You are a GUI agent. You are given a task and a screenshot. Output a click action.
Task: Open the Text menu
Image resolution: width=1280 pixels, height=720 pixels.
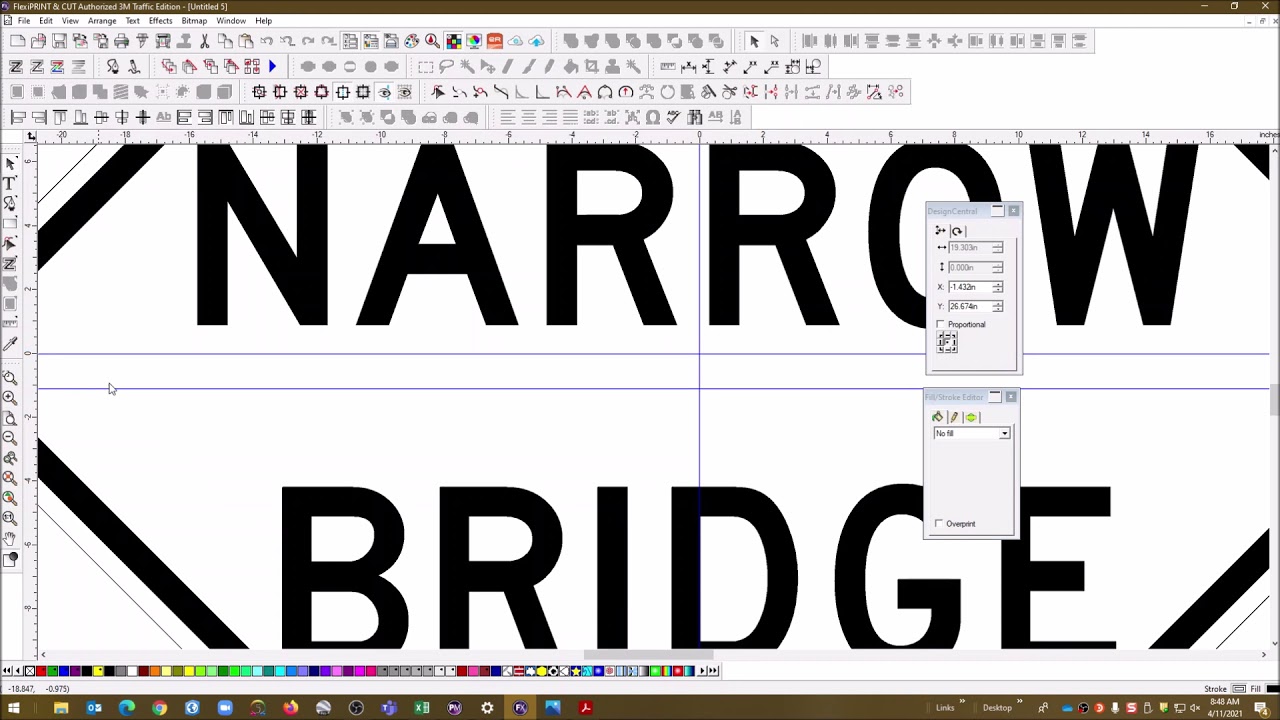click(132, 21)
